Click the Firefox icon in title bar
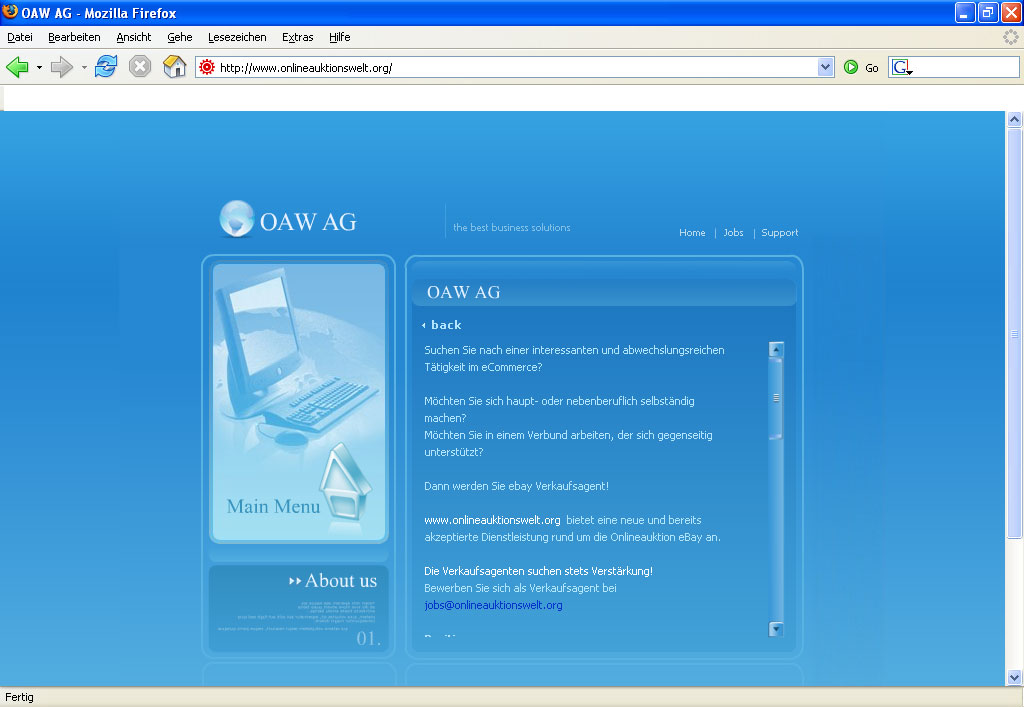This screenshot has height=707, width=1024. [x=10, y=12]
